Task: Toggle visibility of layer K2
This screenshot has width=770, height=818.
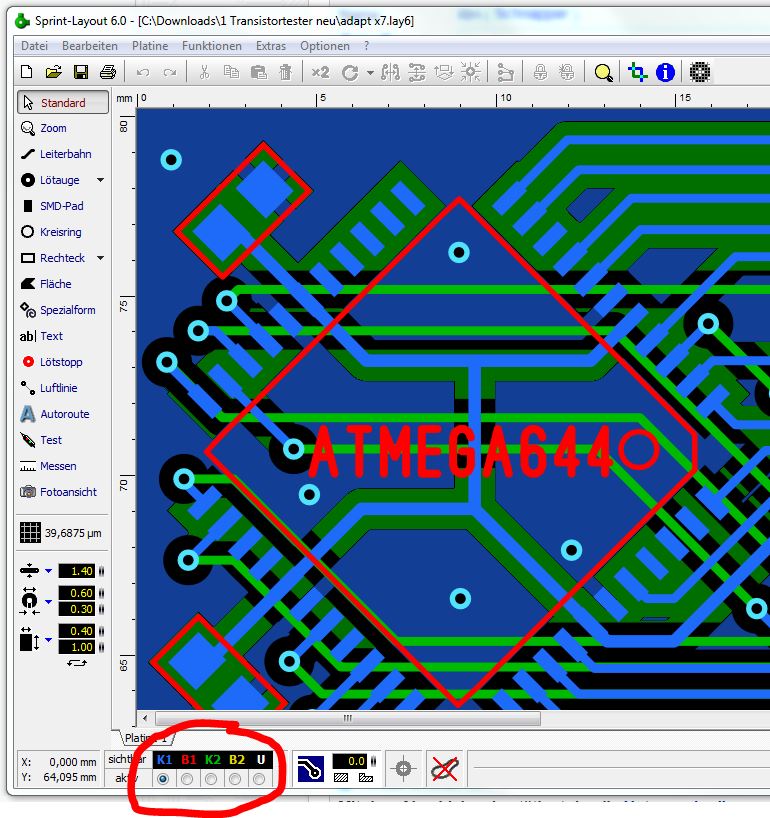Action: pos(212,760)
